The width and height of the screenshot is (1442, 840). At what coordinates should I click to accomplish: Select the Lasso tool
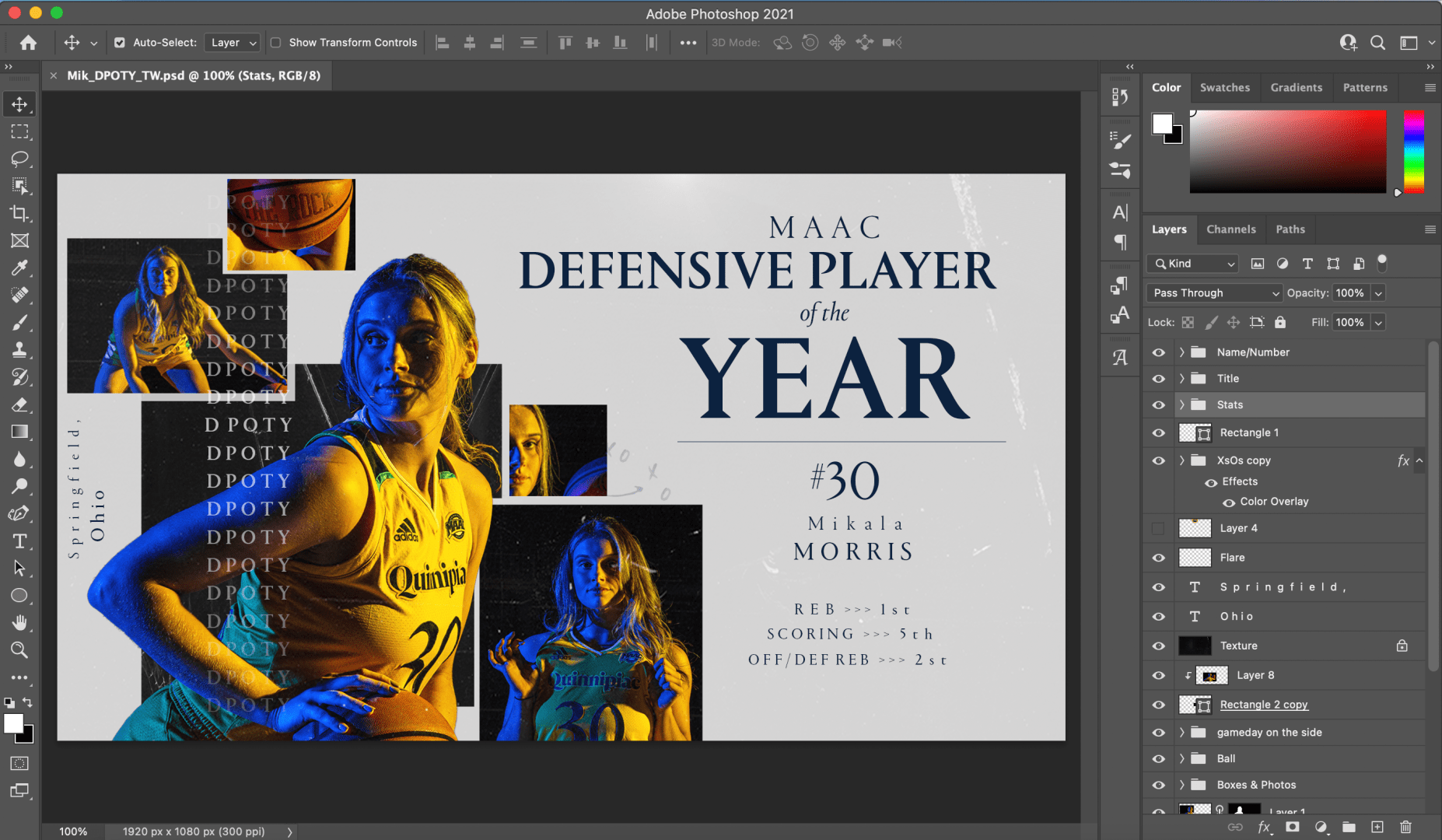click(19, 159)
